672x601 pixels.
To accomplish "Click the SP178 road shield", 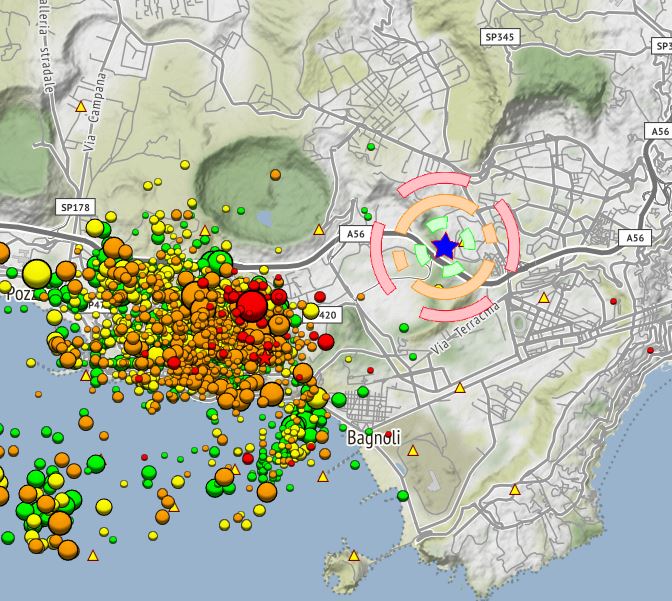I will pos(74,207).
